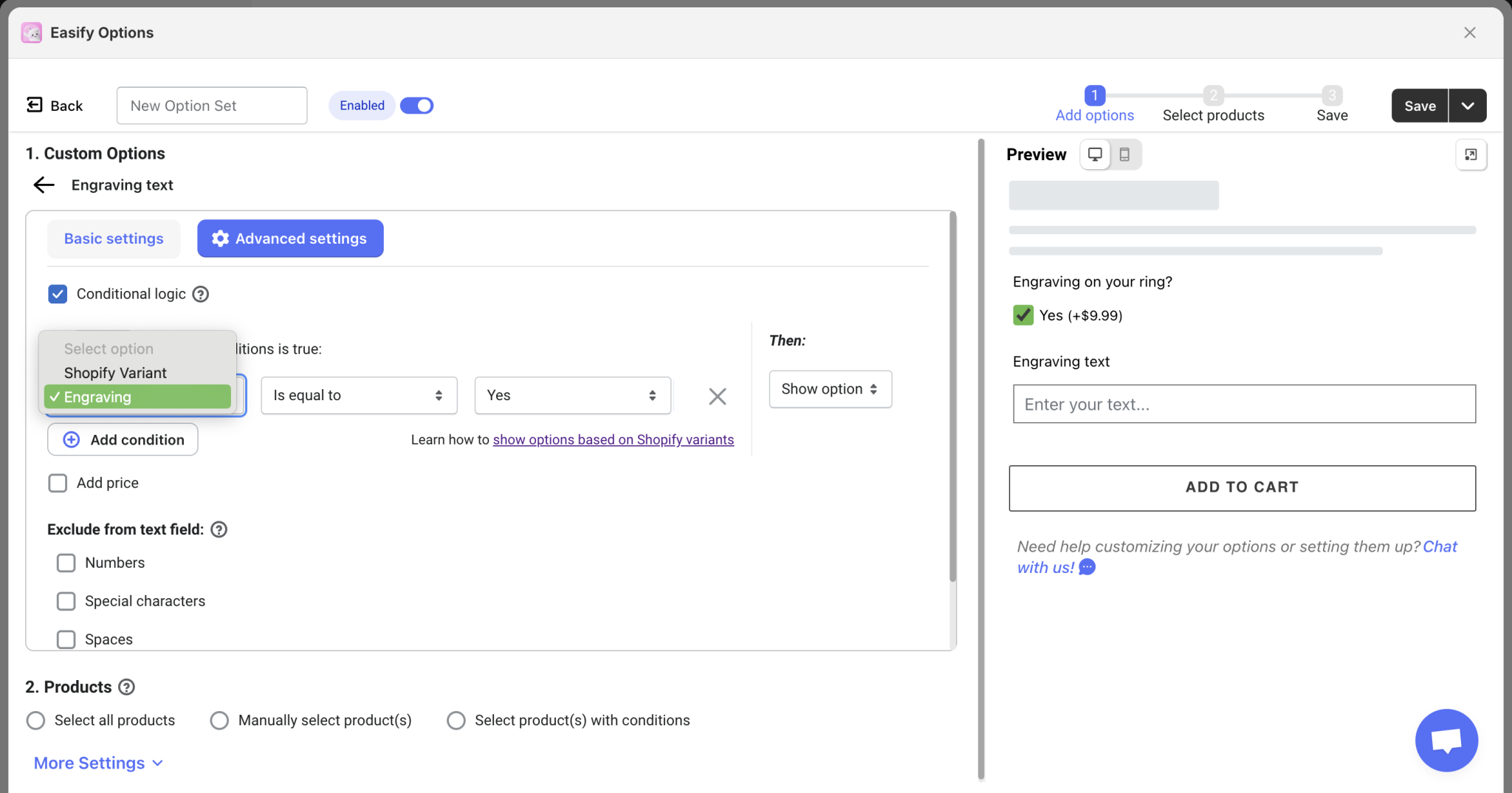Screen dimensions: 1512x793
Task: Toggle the Enabled switch
Action: click(x=416, y=106)
